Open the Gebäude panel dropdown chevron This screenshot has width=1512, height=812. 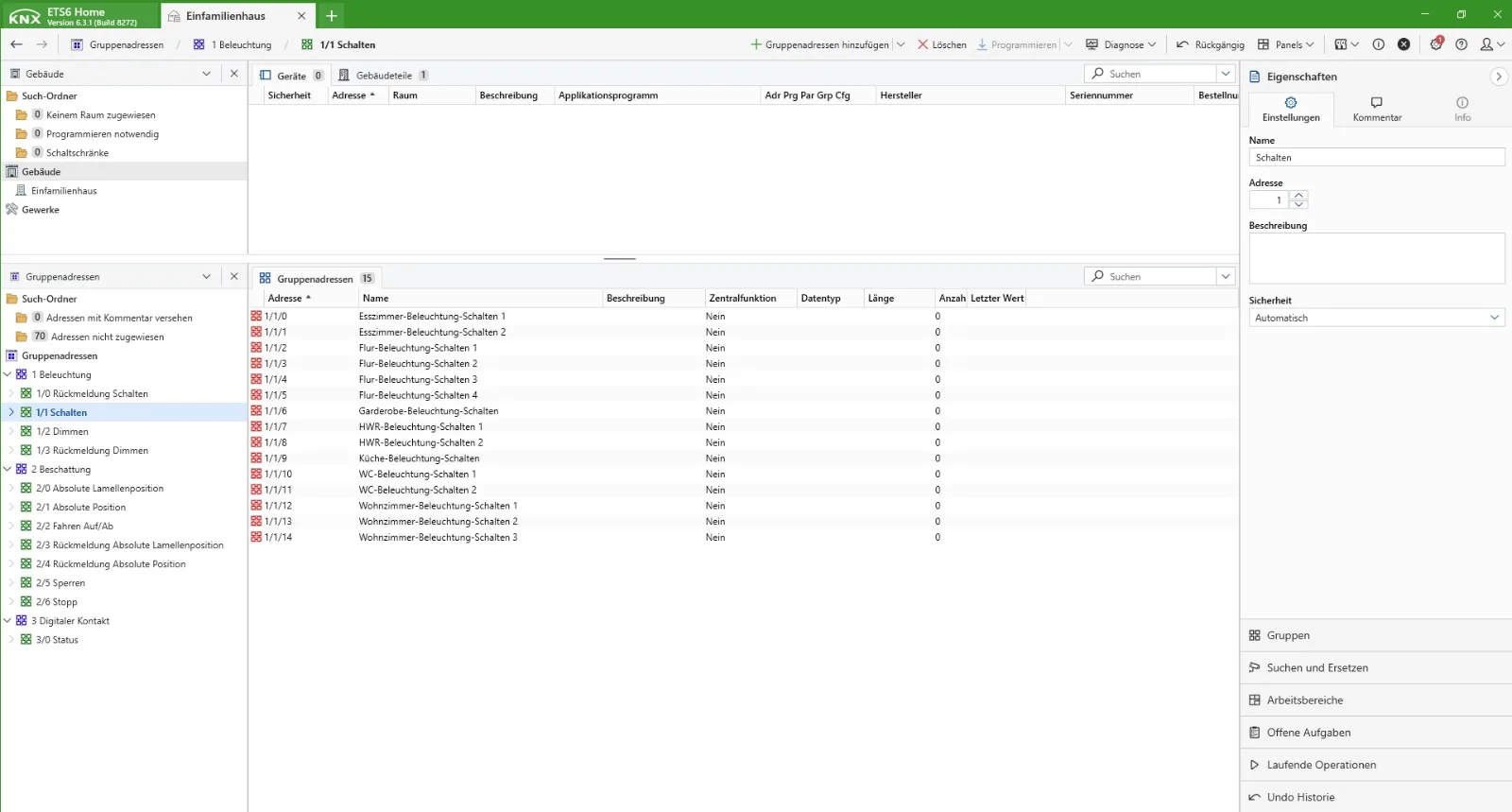point(206,74)
